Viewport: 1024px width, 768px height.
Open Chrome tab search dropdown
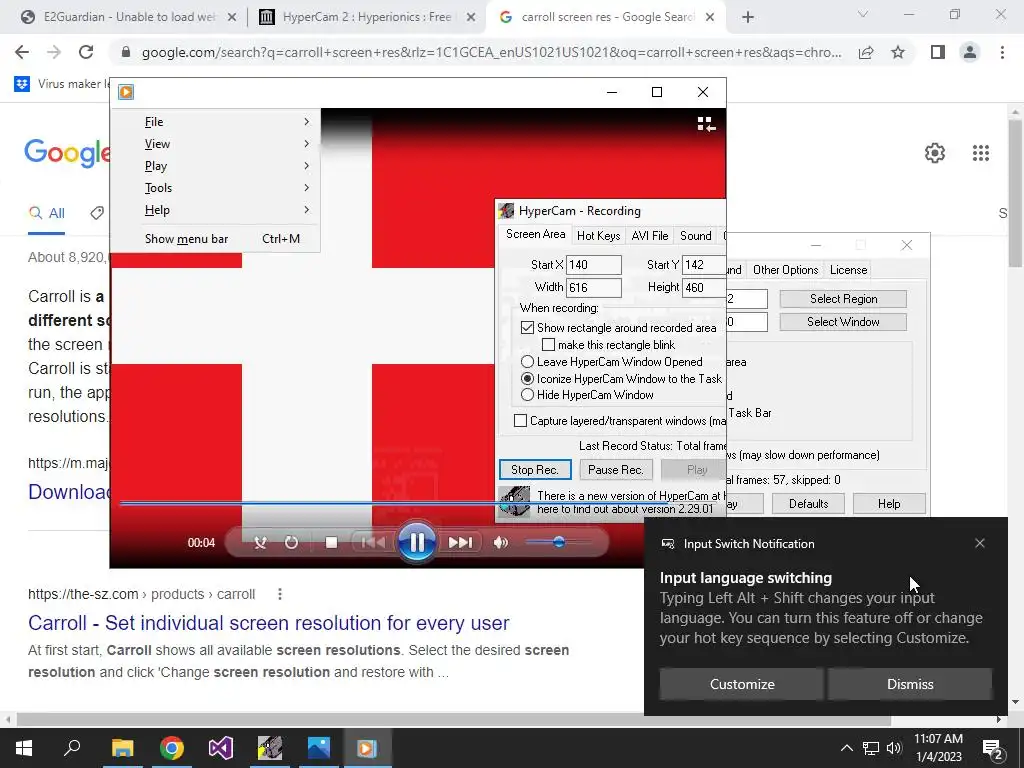point(863,14)
